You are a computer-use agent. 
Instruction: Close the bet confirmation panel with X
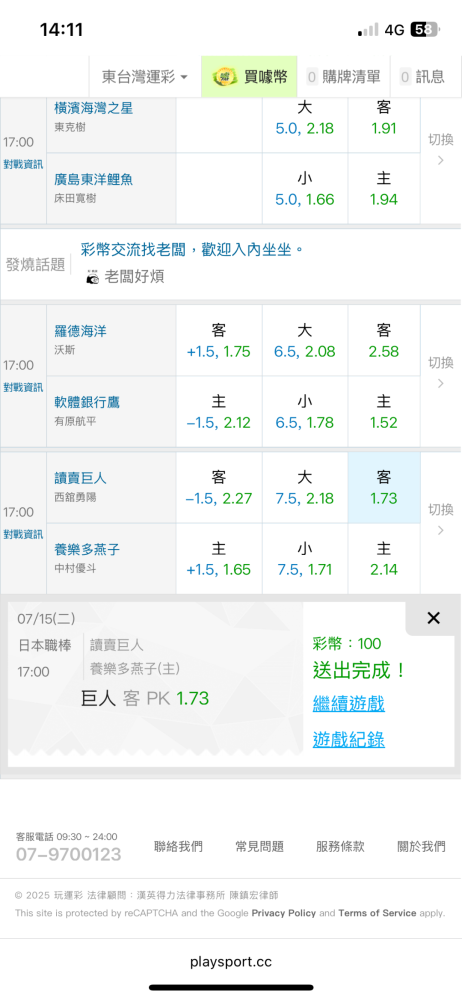pyautogui.click(x=433, y=617)
